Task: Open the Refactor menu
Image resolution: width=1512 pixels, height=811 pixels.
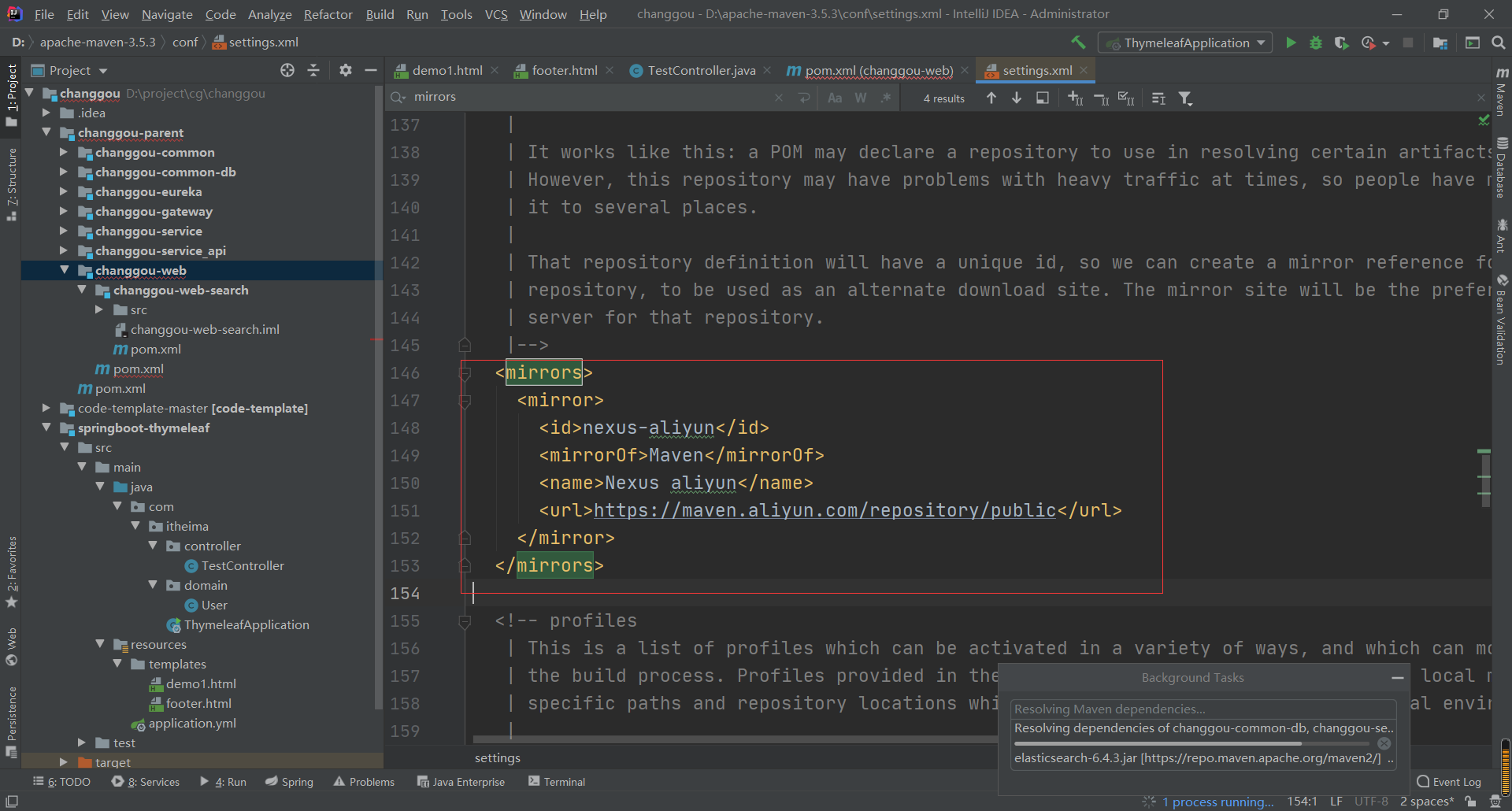Action: pyautogui.click(x=328, y=14)
